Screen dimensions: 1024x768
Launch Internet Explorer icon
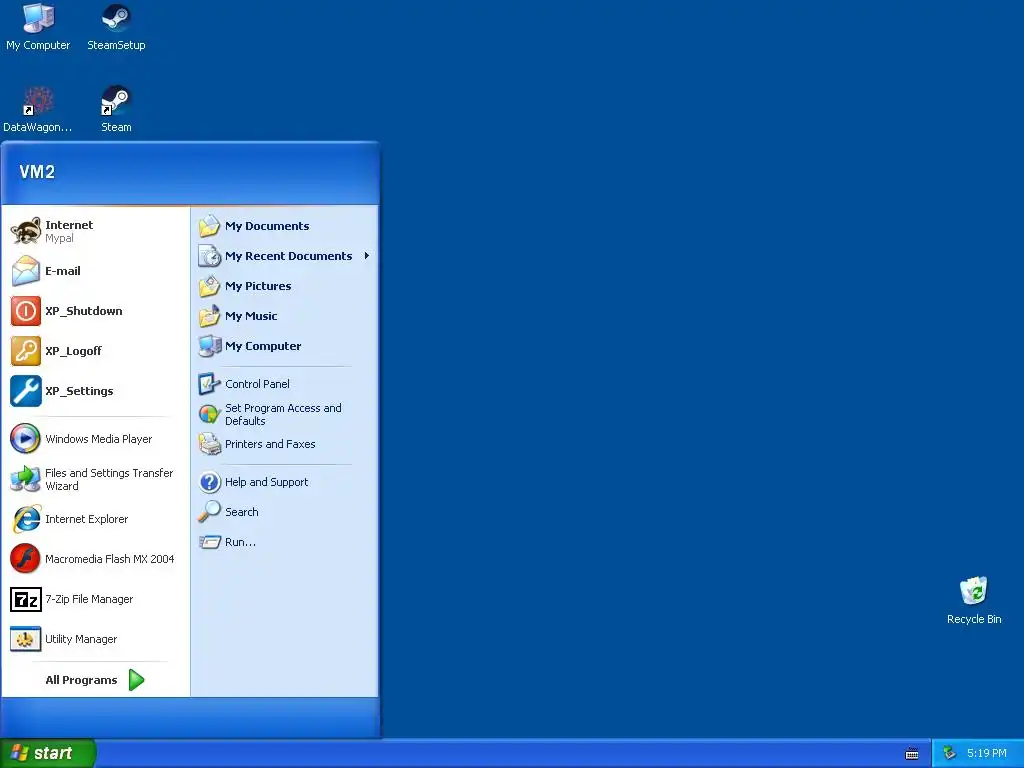coord(25,519)
